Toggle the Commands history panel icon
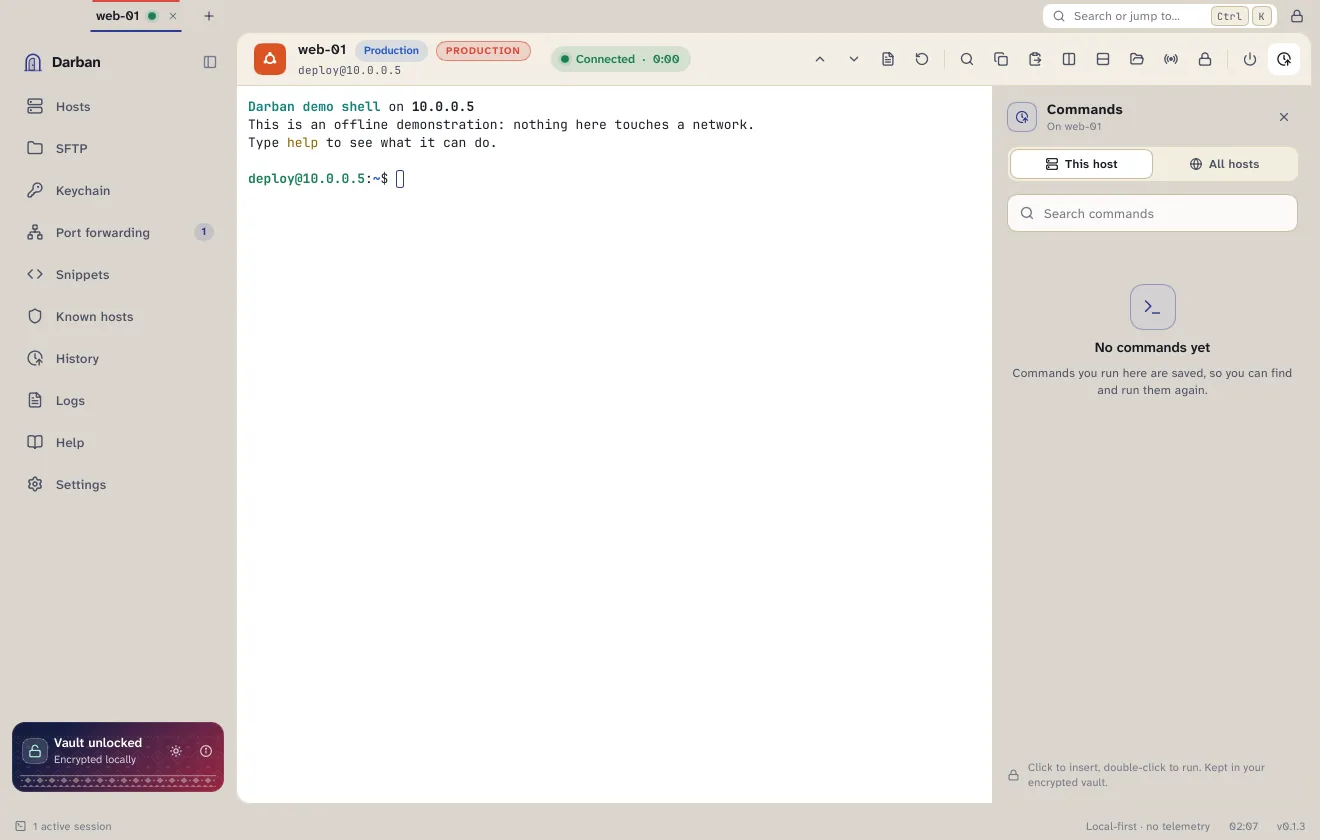Screen dimensions: 1320x840 [x=1284, y=59]
